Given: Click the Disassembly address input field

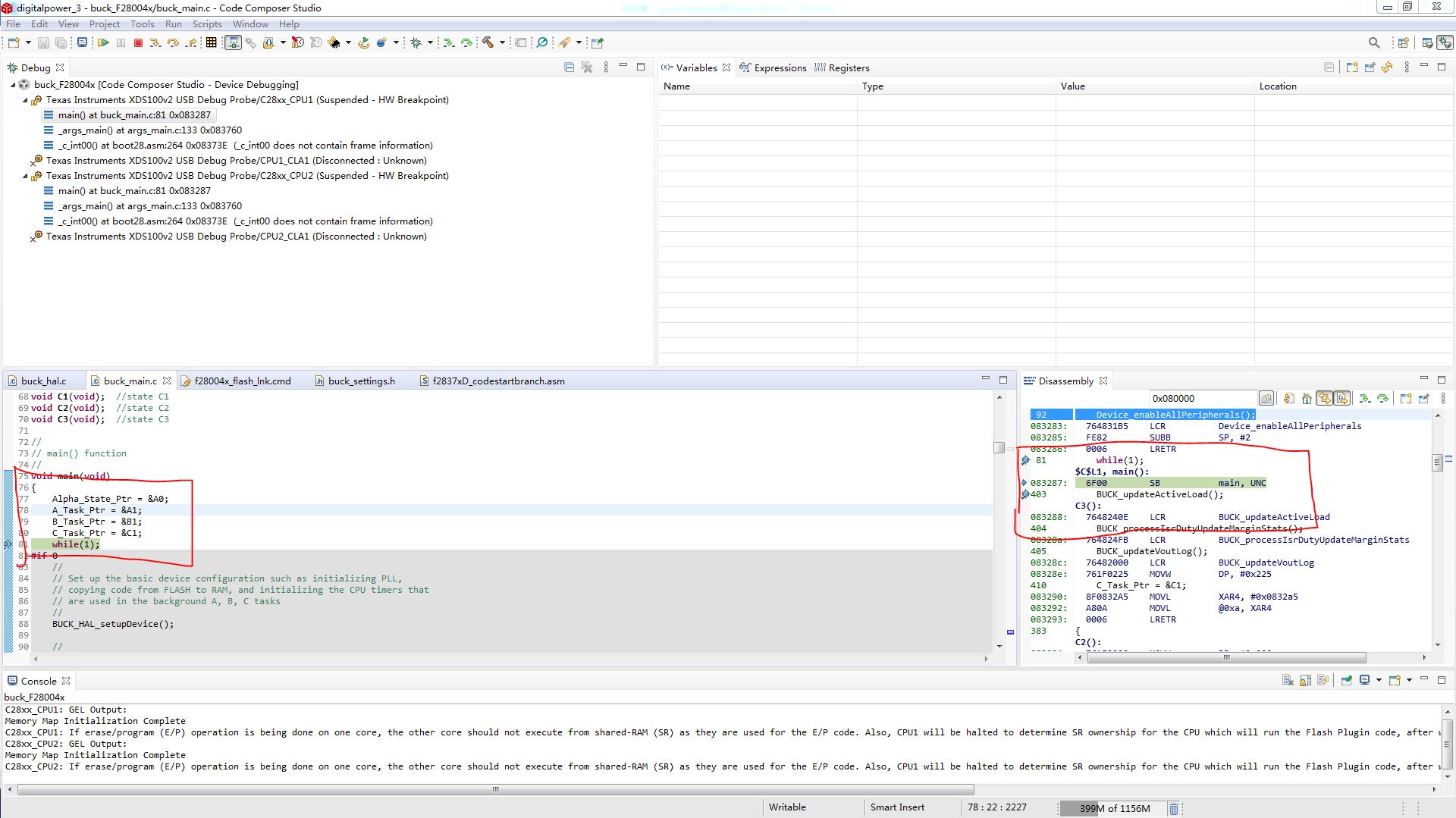Looking at the screenshot, I should click(x=1202, y=399).
